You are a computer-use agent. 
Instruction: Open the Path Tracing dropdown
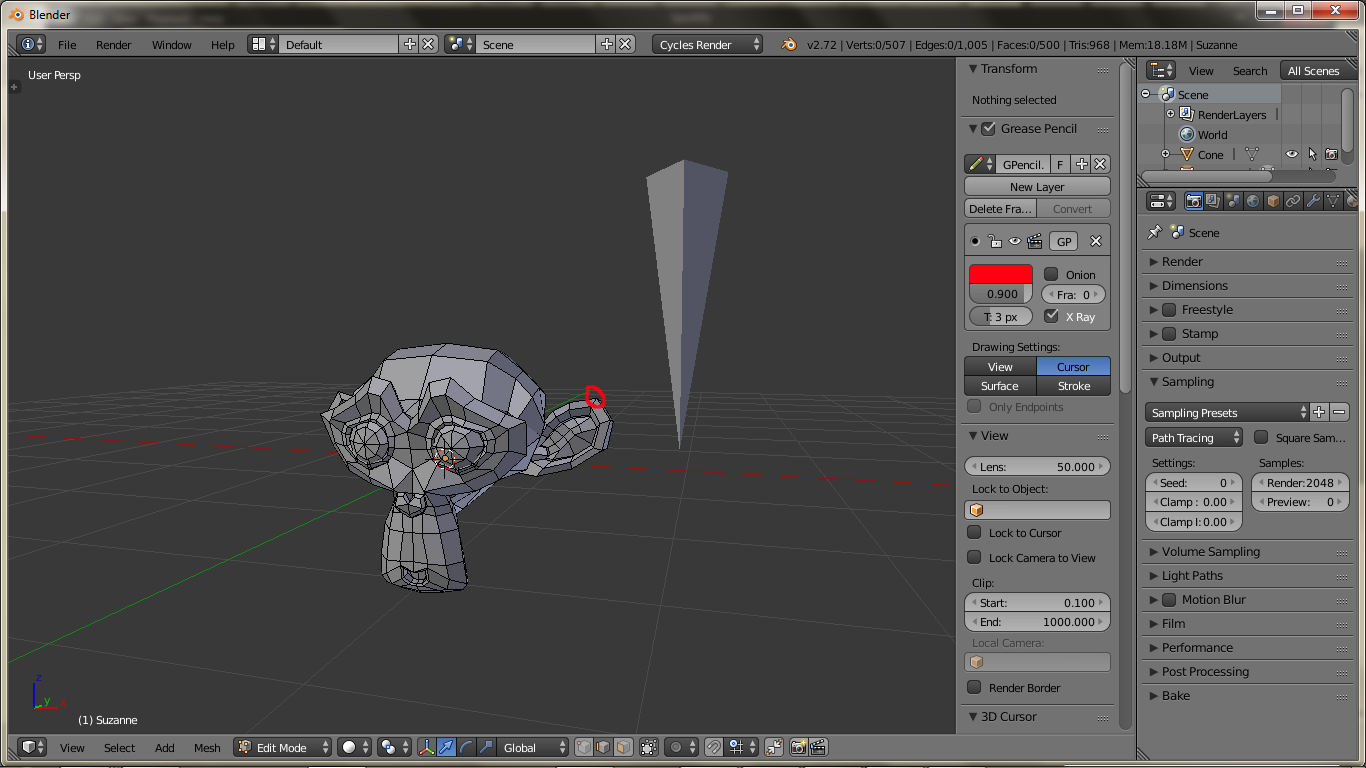pos(1194,438)
